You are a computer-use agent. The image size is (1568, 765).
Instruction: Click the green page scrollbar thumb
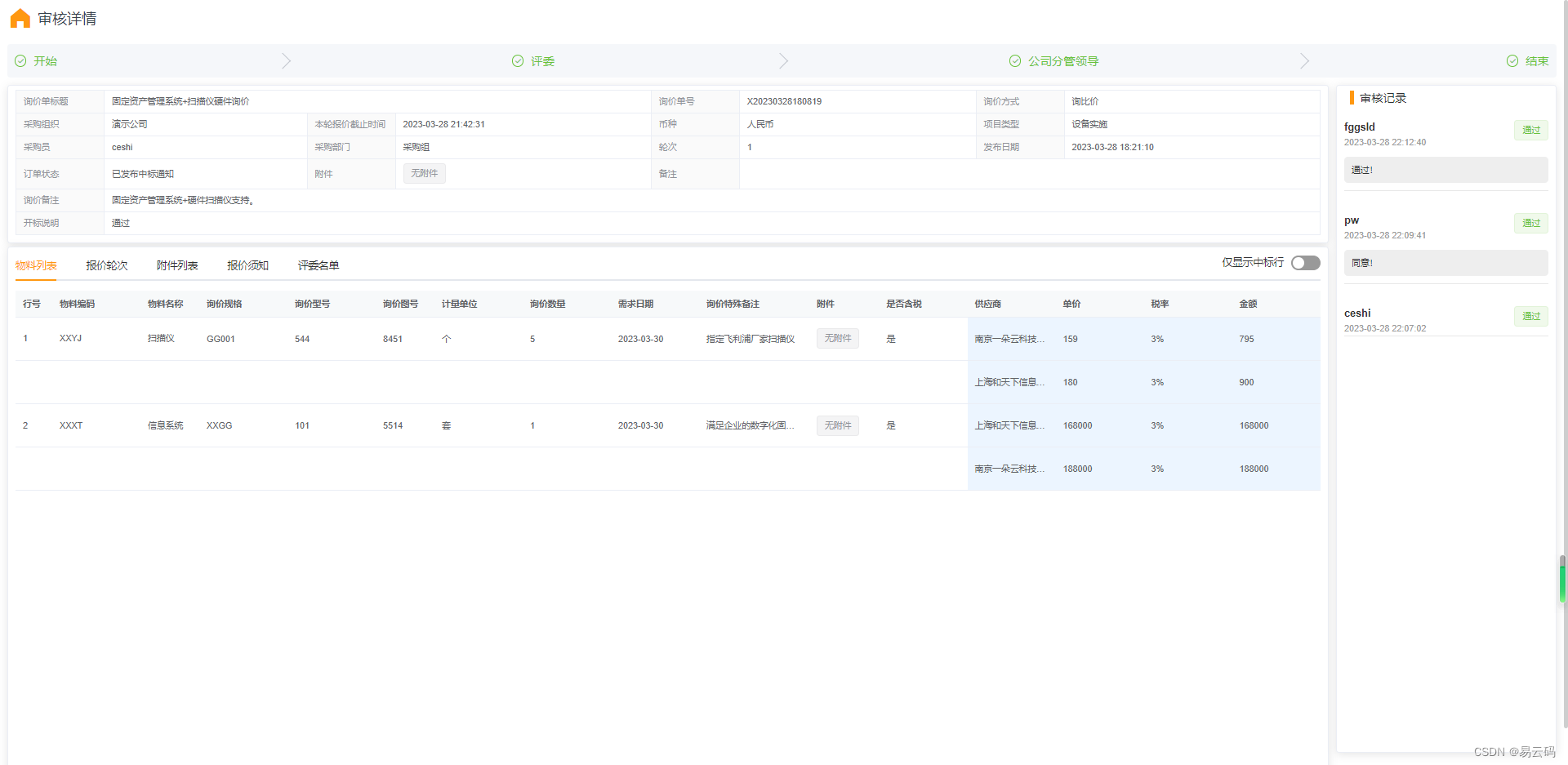[x=1562, y=580]
